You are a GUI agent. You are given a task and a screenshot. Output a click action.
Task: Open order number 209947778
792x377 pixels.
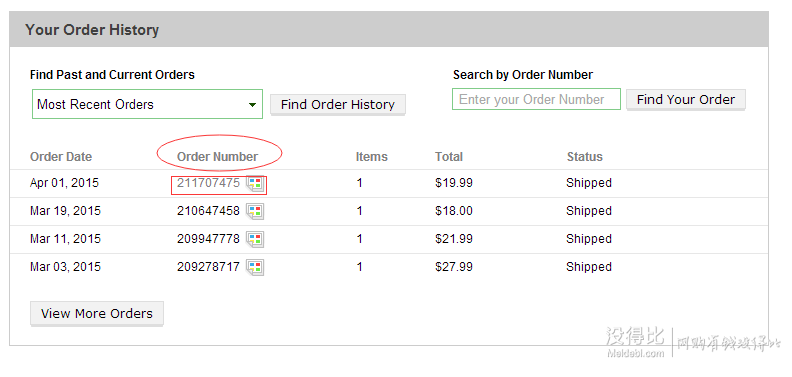tap(208, 239)
